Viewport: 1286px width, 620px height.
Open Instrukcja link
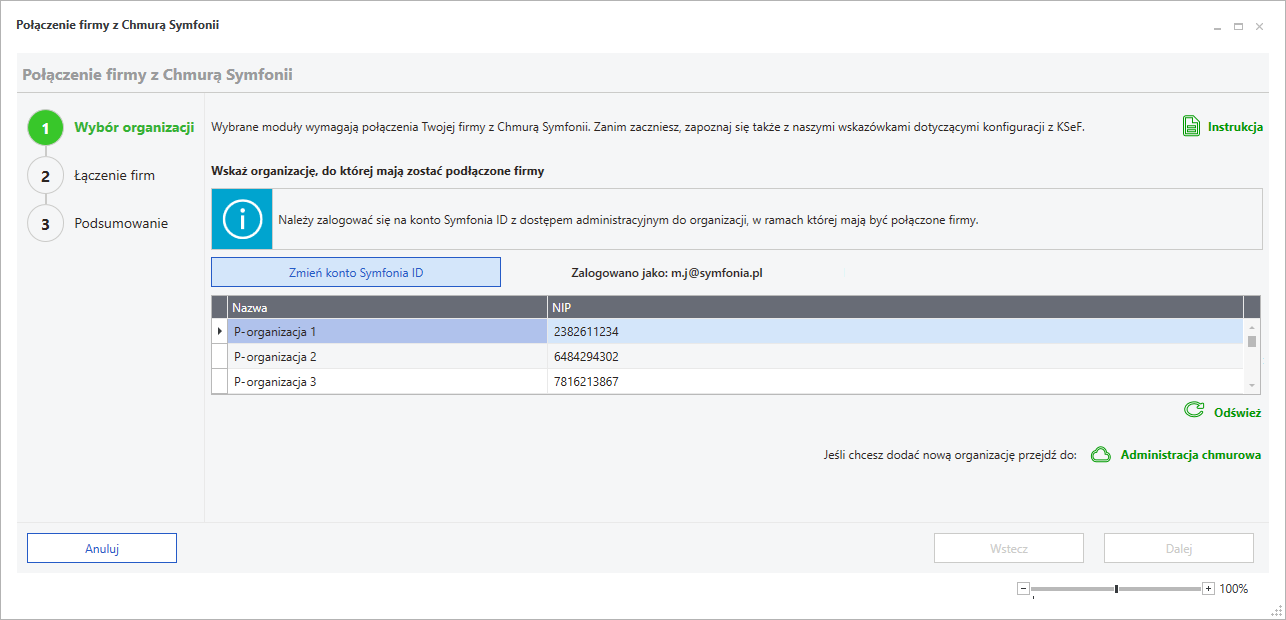point(1235,127)
